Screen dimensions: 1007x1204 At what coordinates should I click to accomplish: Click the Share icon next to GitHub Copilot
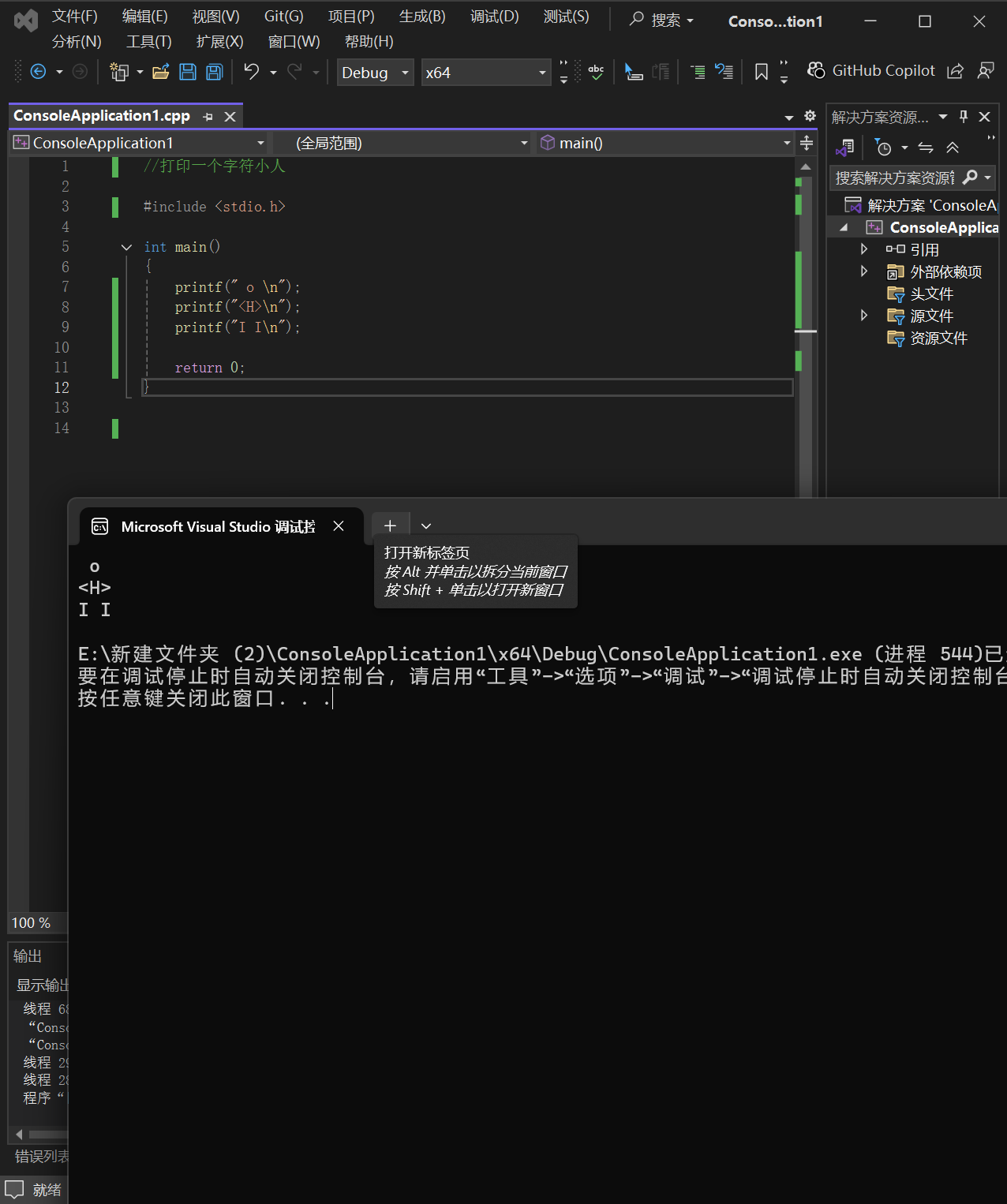tap(955, 71)
